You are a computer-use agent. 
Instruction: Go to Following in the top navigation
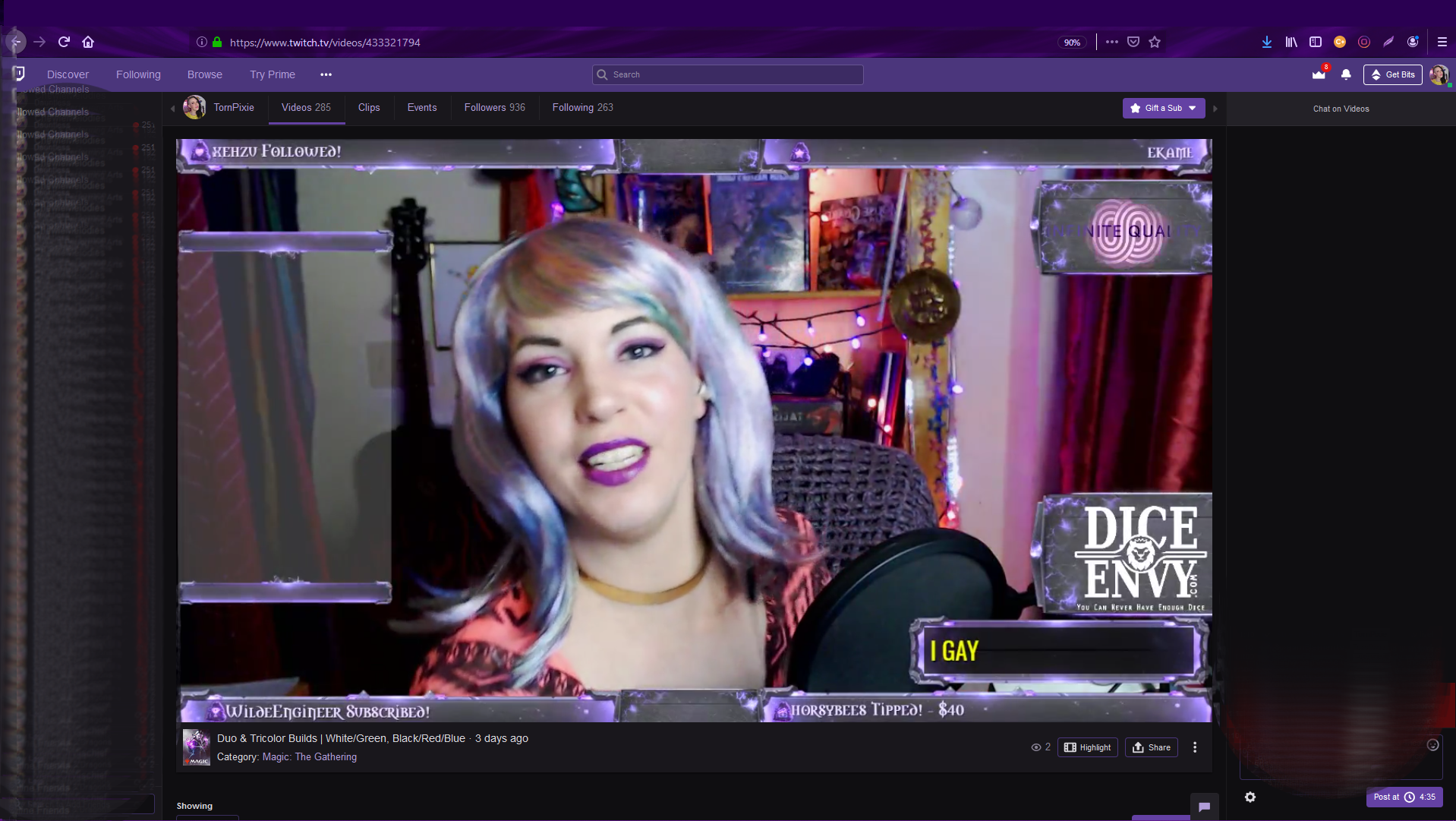(x=138, y=74)
